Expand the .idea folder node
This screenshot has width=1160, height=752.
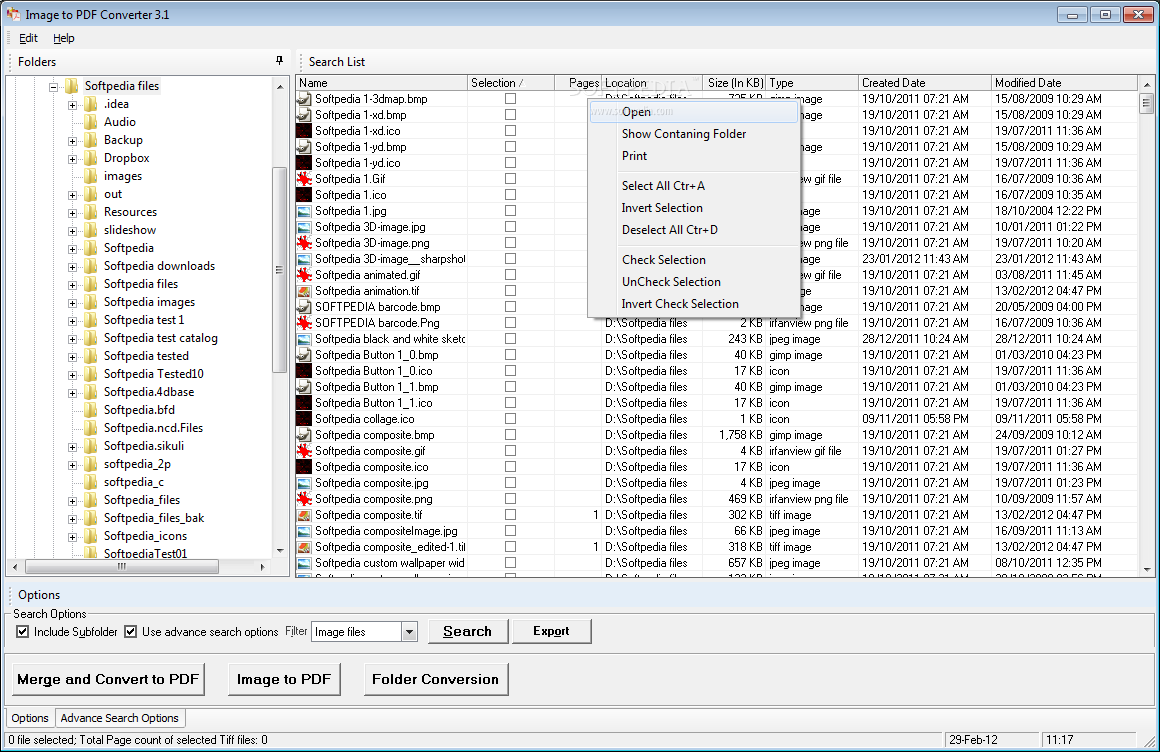click(x=72, y=105)
